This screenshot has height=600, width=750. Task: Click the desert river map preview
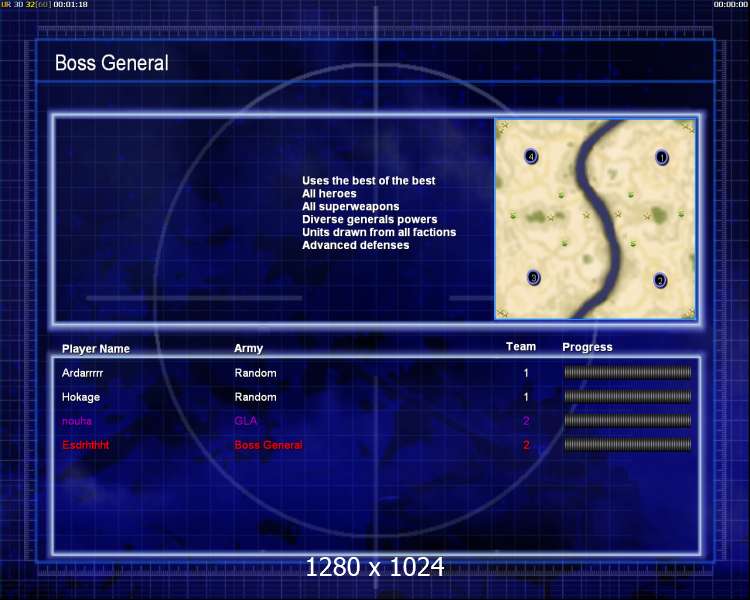595,219
